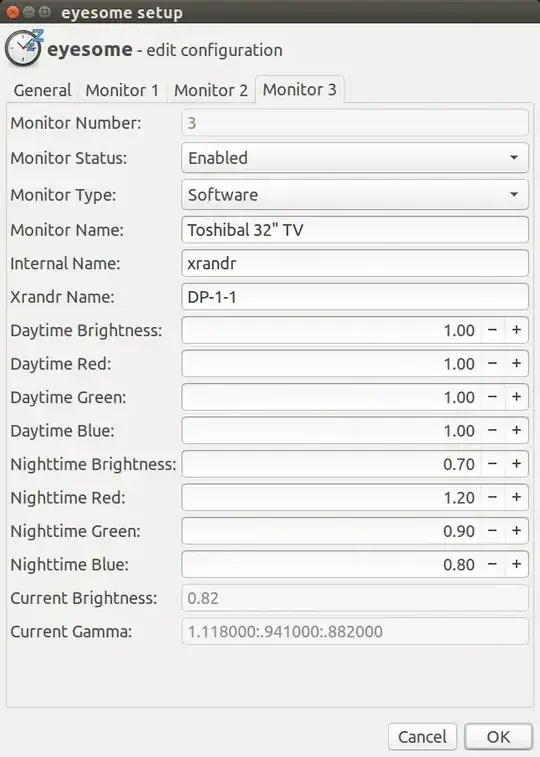Image resolution: width=540 pixels, height=757 pixels.
Task: Click the Nighttime Red value 1.20
Action: 459,498
